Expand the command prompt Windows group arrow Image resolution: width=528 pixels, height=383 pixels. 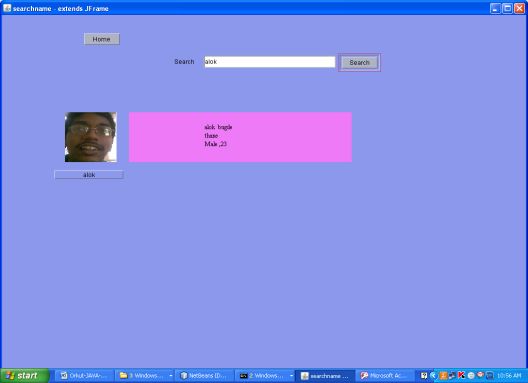tap(291, 376)
